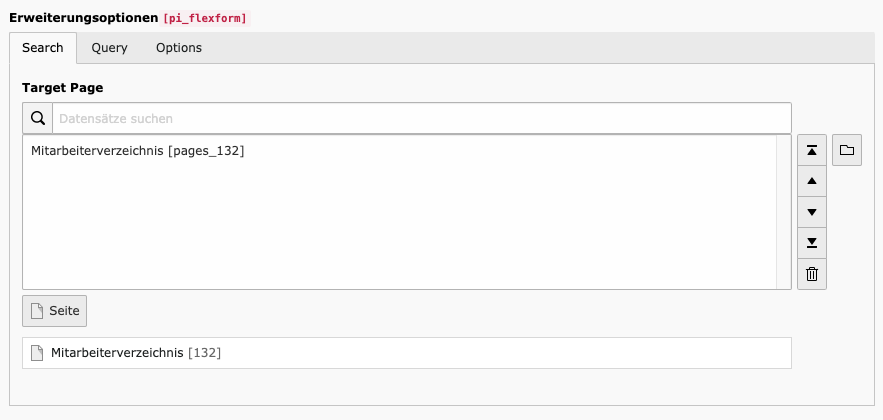
Task: Open the record browser folder icon
Action: (x=847, y=150)
